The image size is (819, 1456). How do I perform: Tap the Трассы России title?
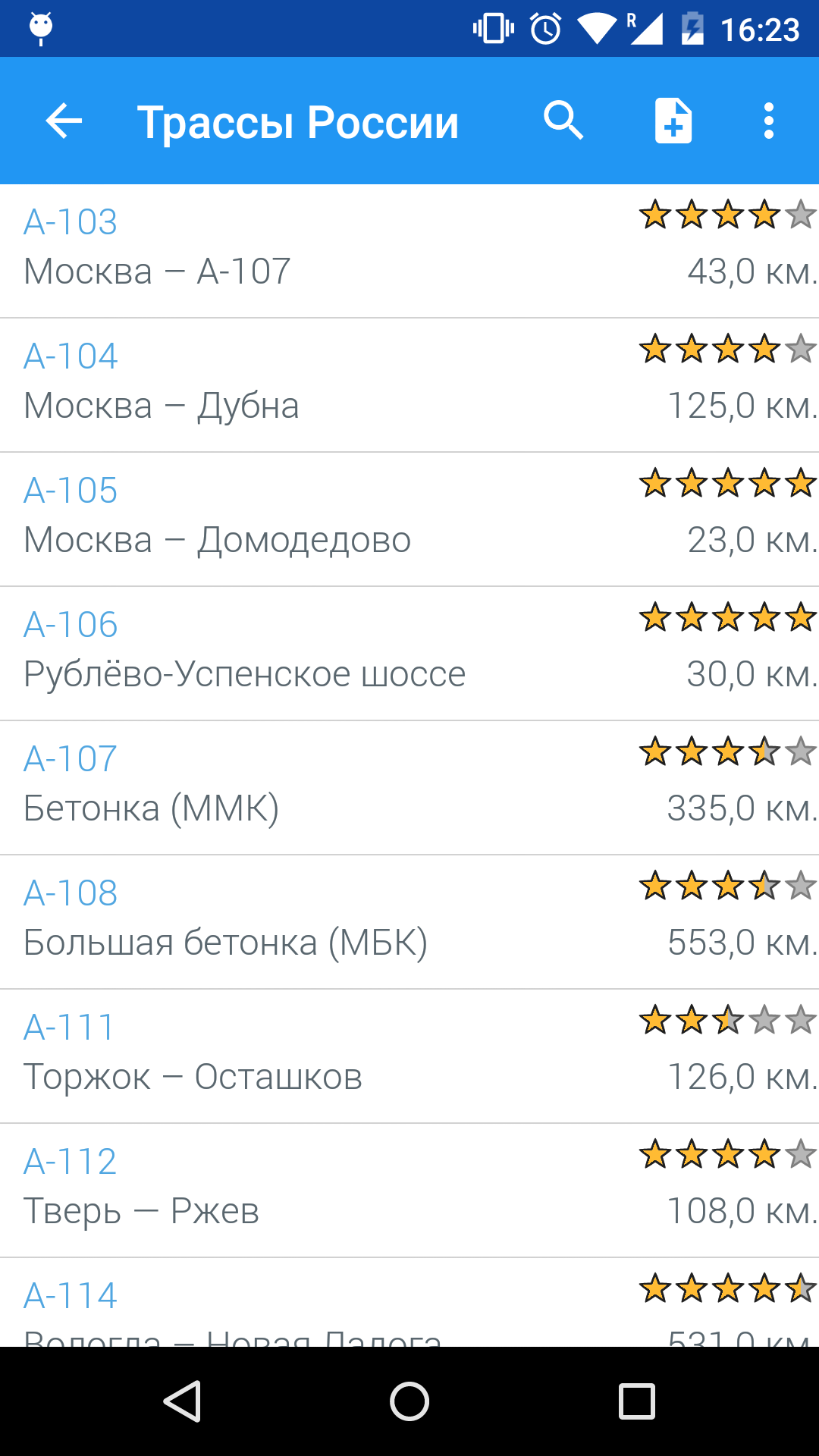(x=298, y=122)
